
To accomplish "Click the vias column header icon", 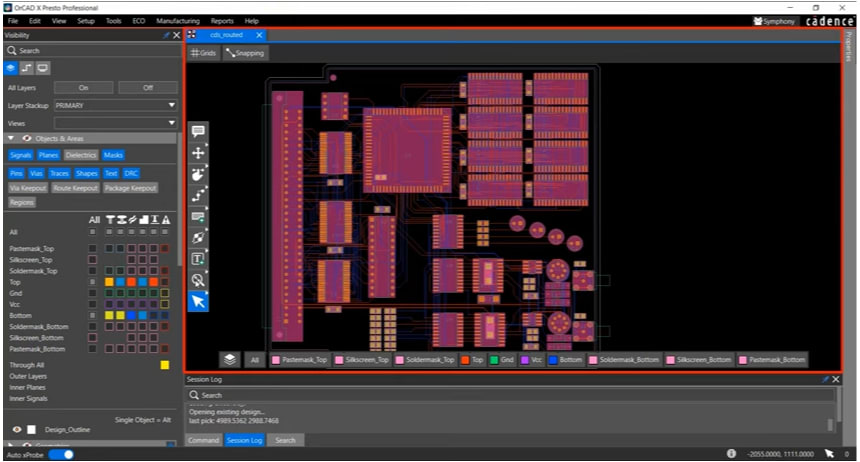I will pos(121,219).
